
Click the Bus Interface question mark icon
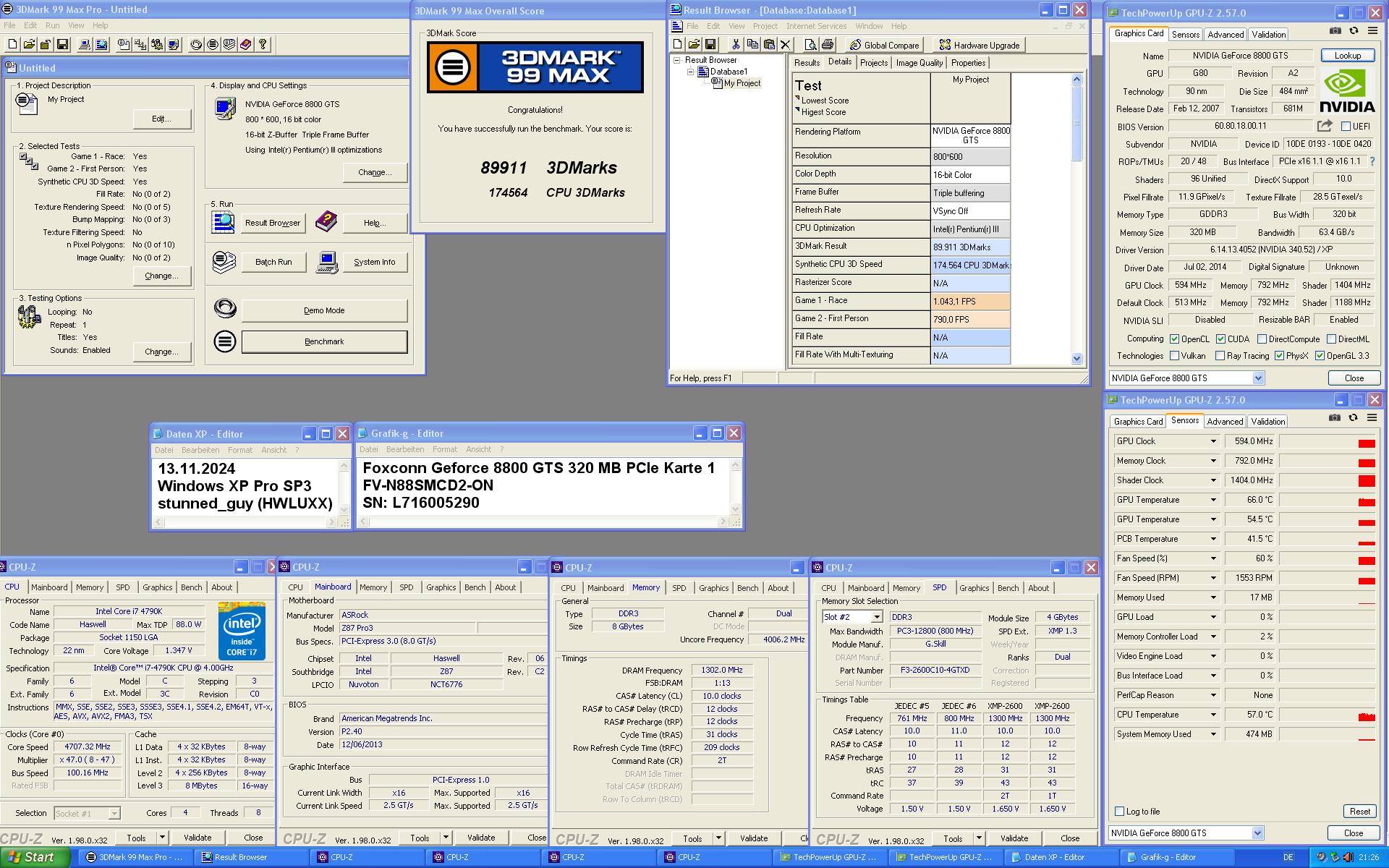pyautogui.click(x=1372, y=161)
